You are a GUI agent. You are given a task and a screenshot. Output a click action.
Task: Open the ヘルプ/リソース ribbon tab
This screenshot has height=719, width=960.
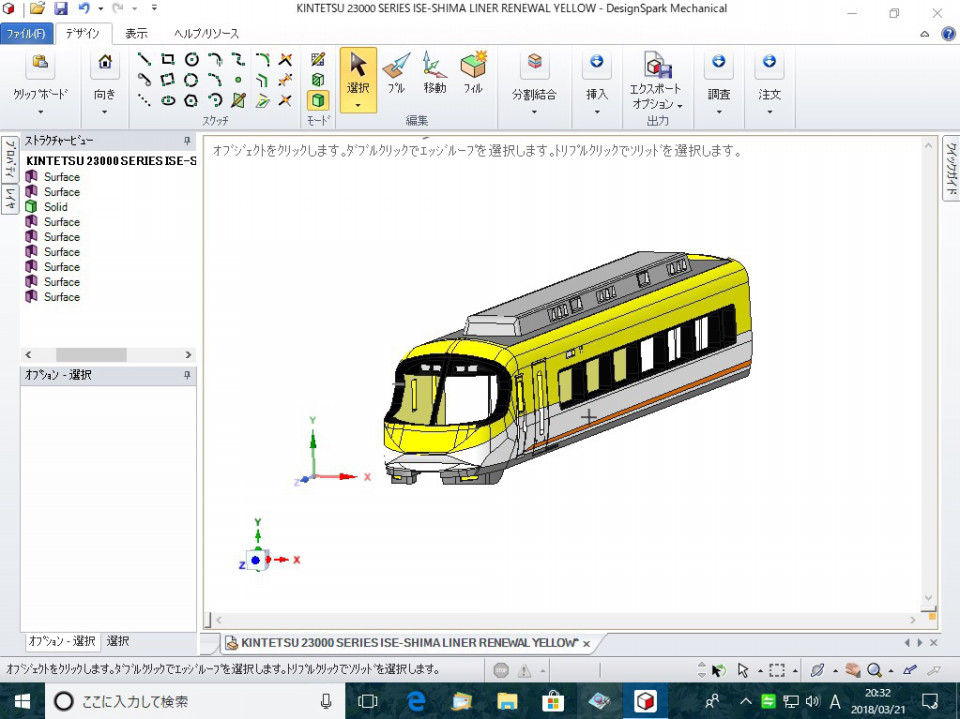(206, 34)
